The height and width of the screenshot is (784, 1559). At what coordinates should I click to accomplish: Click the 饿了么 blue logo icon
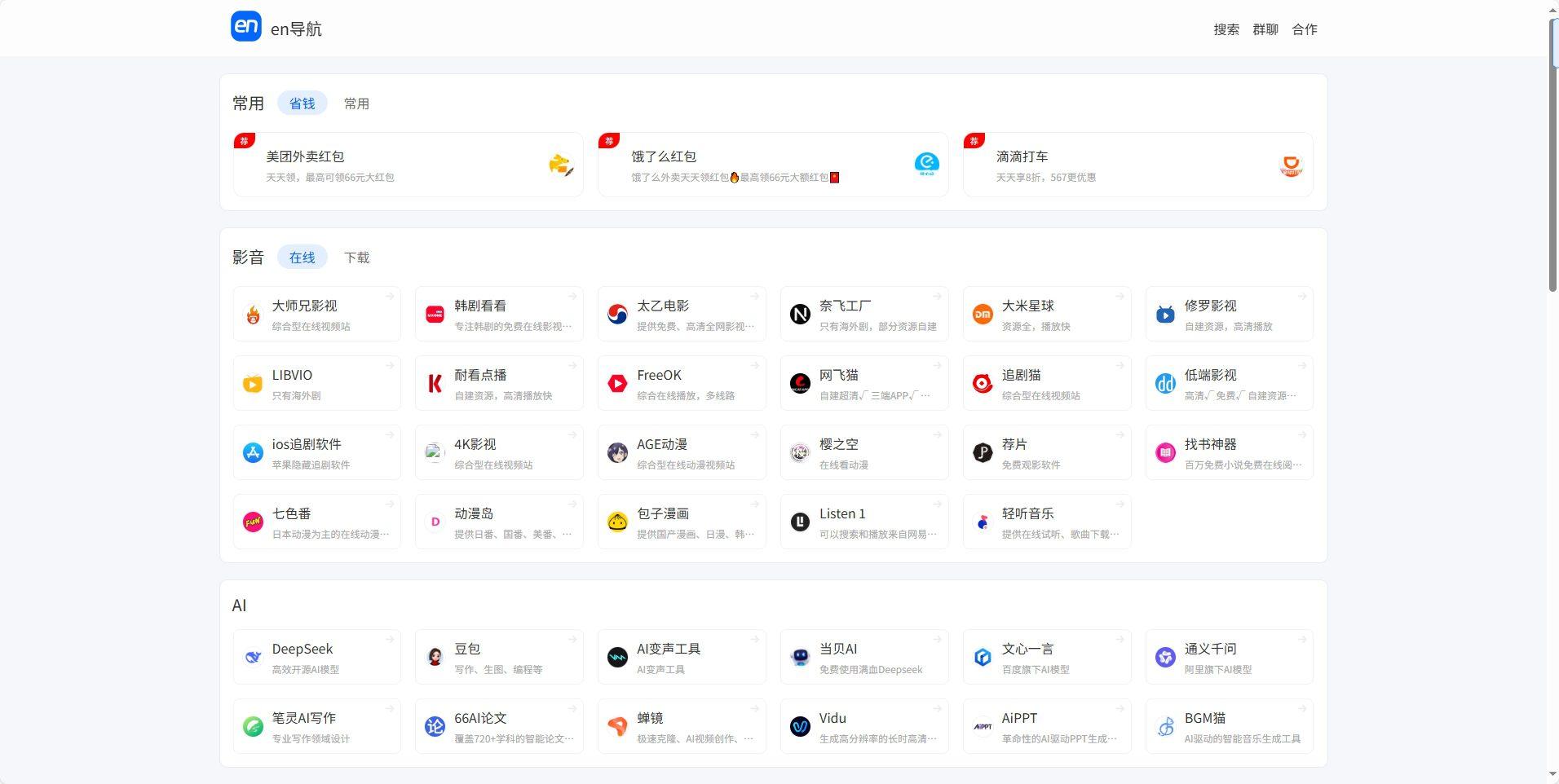coord(926,165)
